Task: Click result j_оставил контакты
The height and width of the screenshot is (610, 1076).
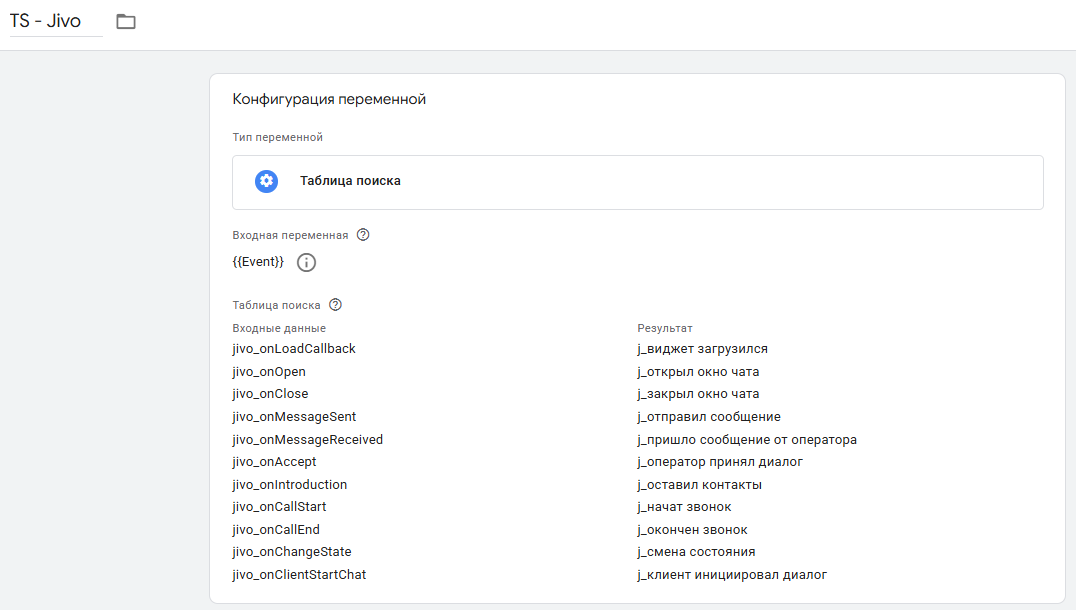Action: click(699, 484)
